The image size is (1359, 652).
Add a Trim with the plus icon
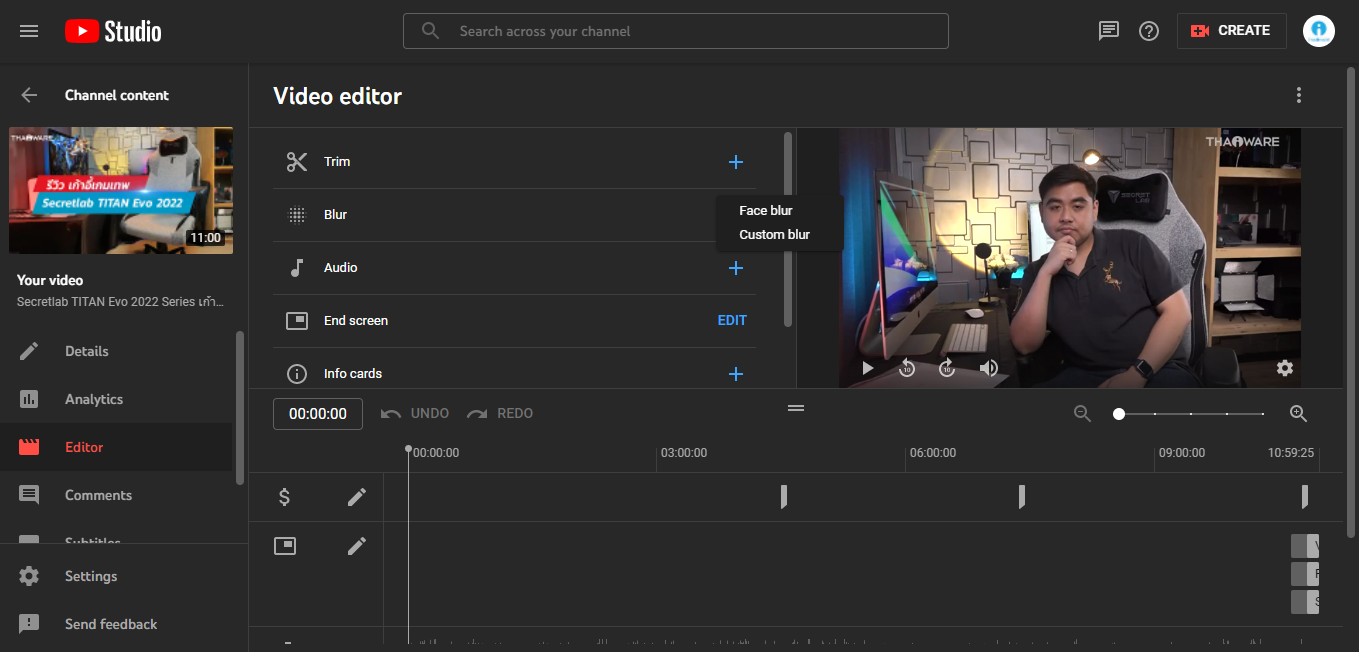[x=736, y=162]
